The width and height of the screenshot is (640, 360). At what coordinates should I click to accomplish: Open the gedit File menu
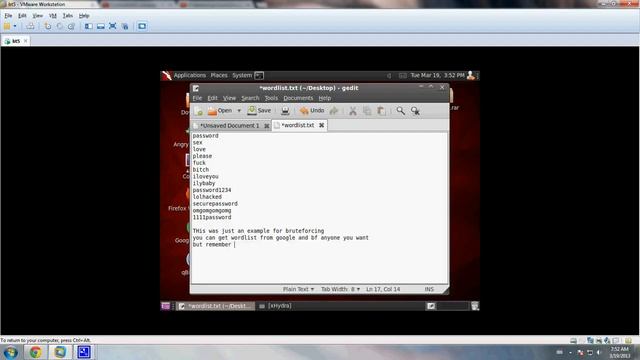coord(197,98)
